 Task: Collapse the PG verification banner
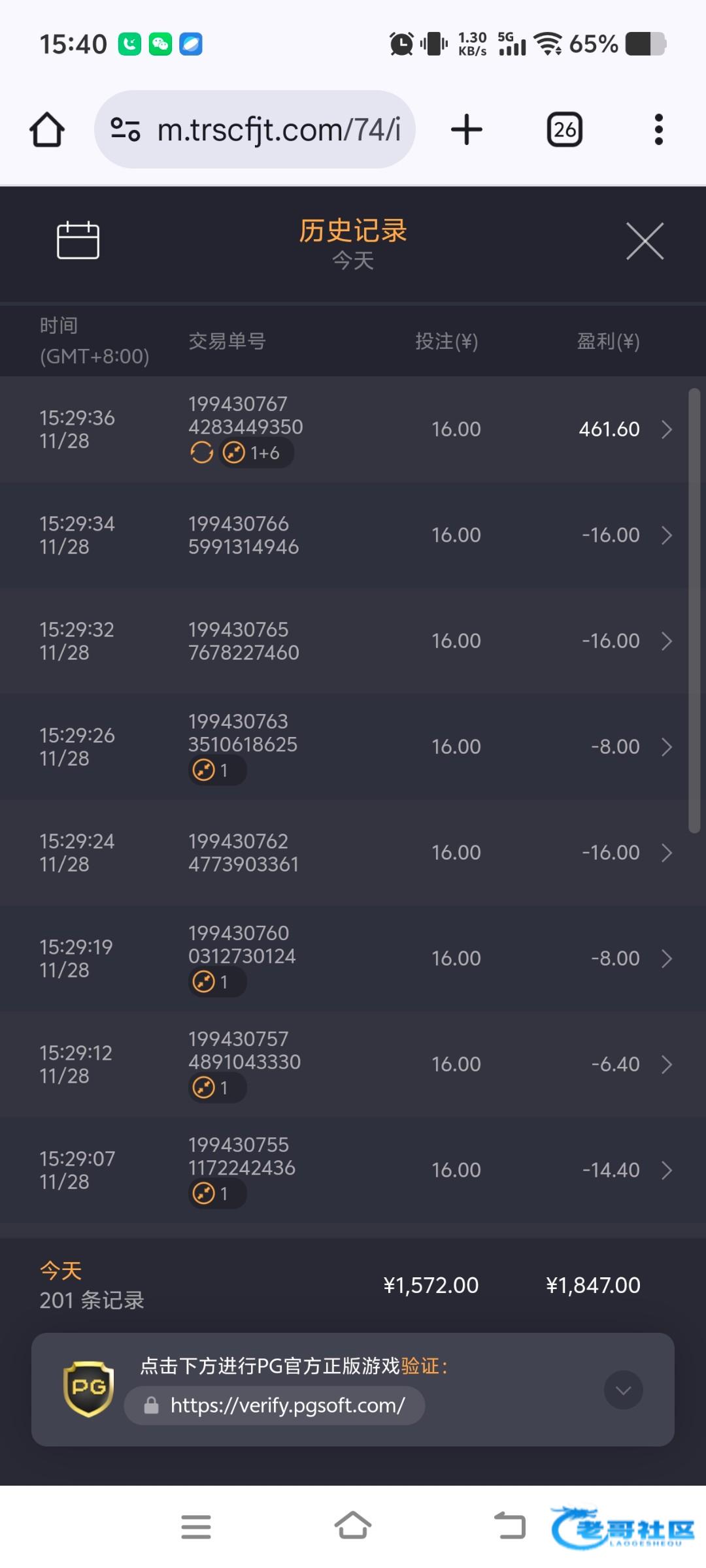pyautogui.click(x=623, y=1390)
